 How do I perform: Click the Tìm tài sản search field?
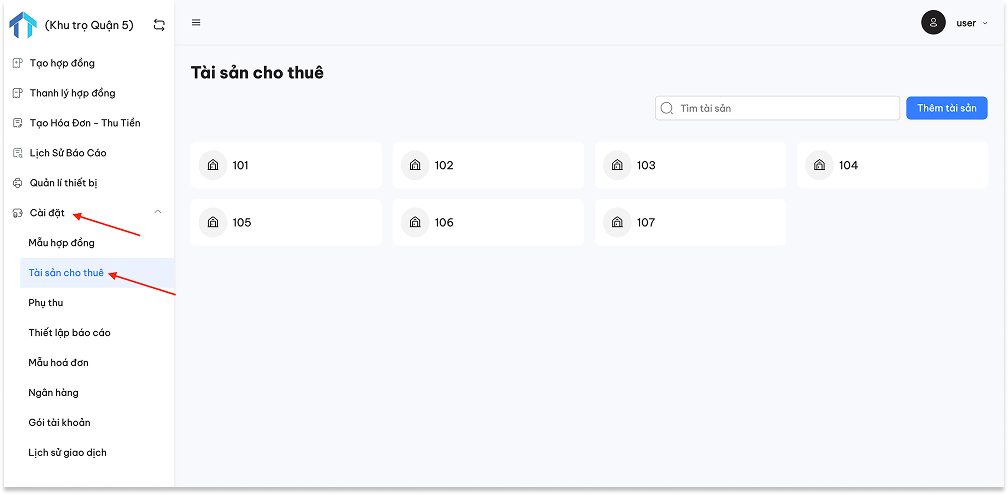[777, 108]
